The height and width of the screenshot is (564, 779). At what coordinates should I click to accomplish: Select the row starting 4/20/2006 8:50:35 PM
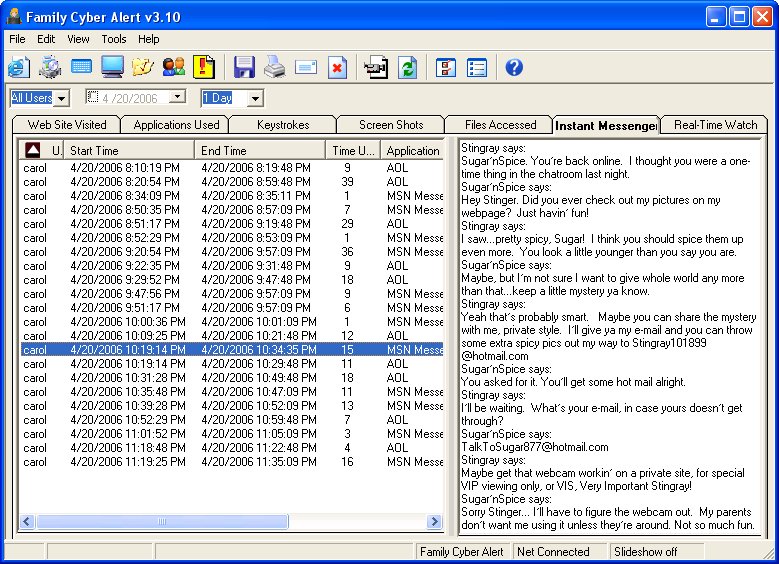tap(232, 210)
